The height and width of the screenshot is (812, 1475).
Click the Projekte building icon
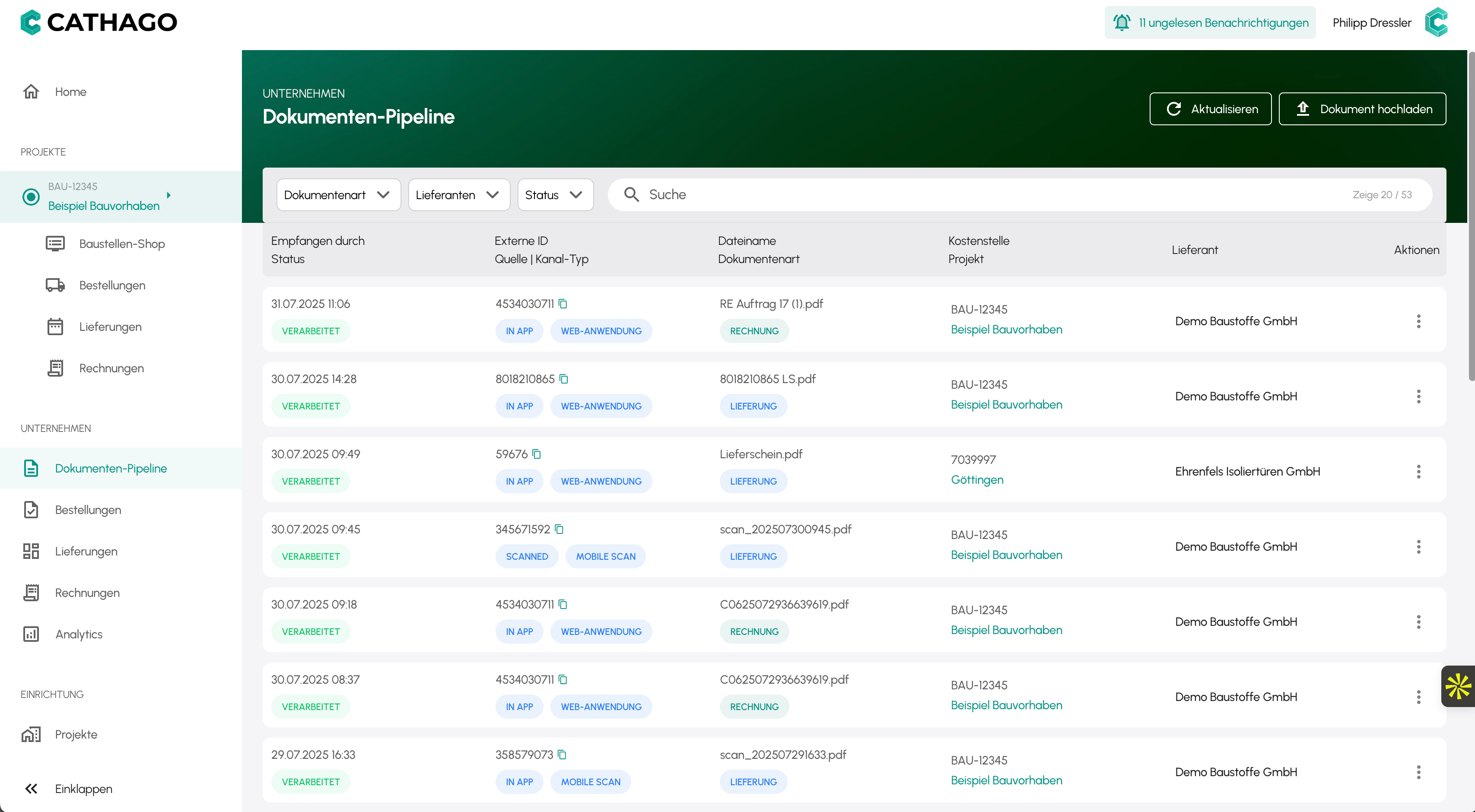31,734
